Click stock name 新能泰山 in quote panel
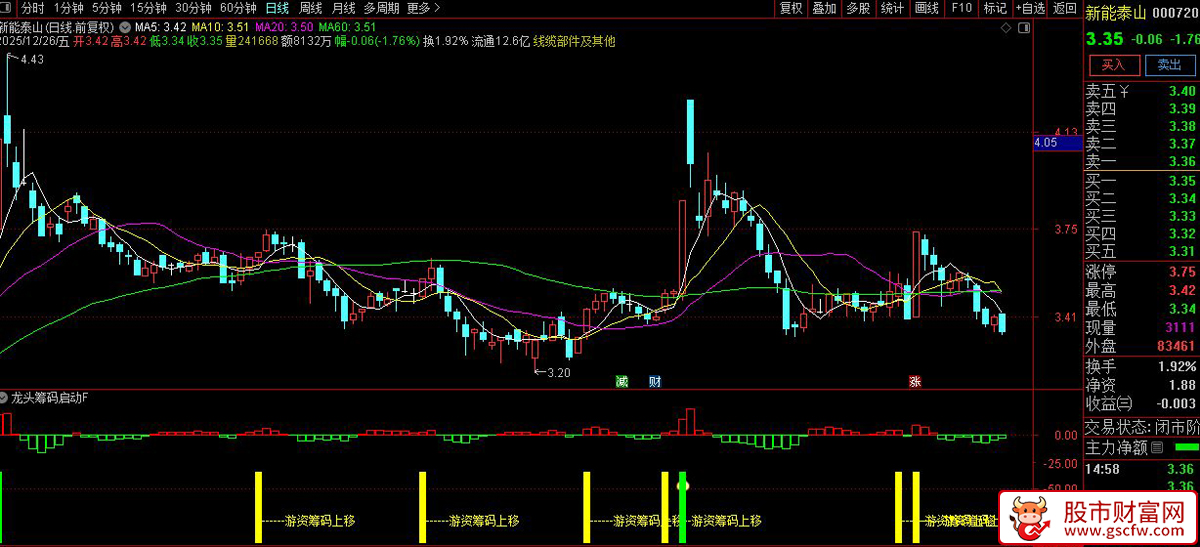This screenshot has height=547, width=1200. [1117, 12]
